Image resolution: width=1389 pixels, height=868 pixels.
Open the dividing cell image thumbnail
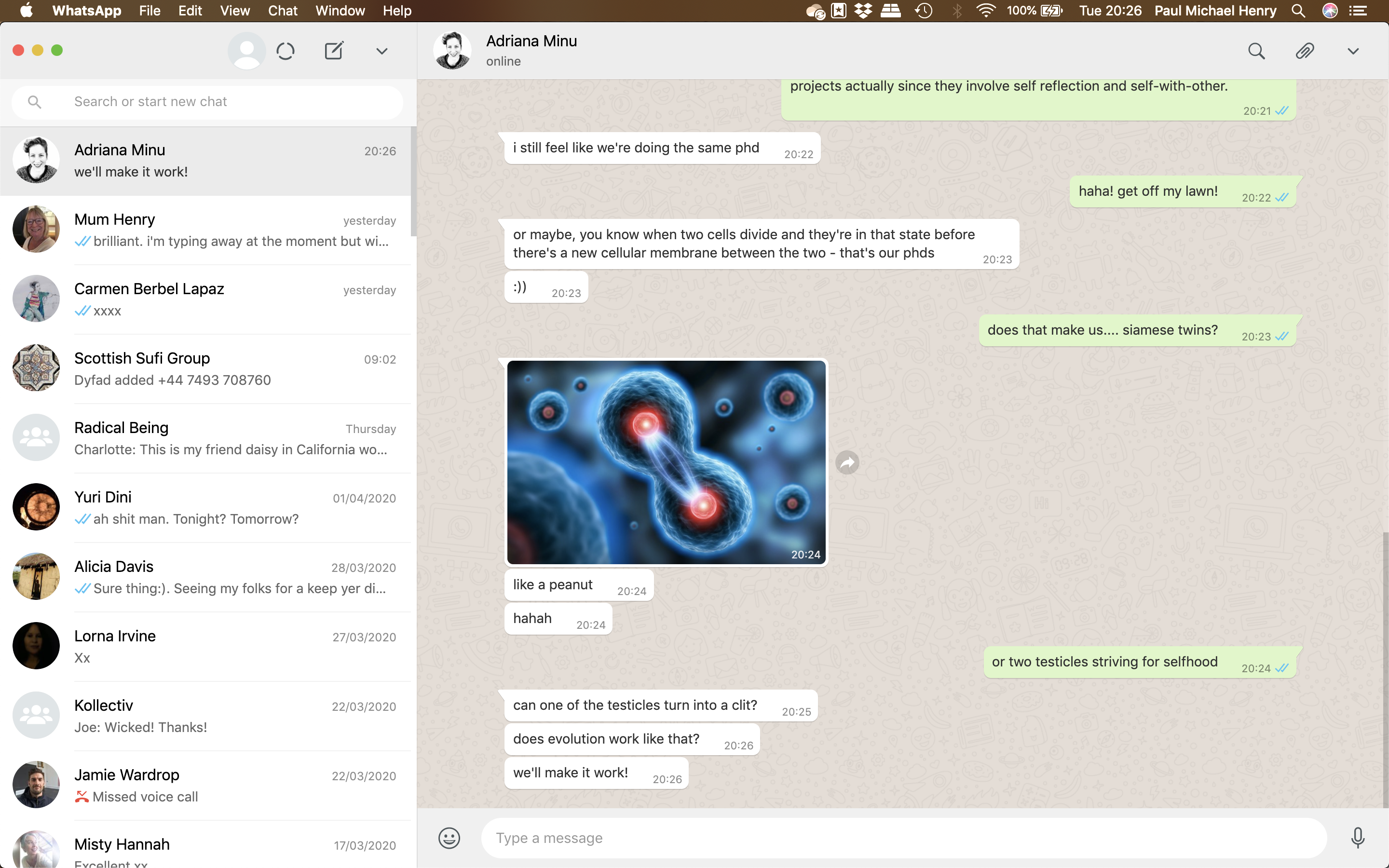666,462
